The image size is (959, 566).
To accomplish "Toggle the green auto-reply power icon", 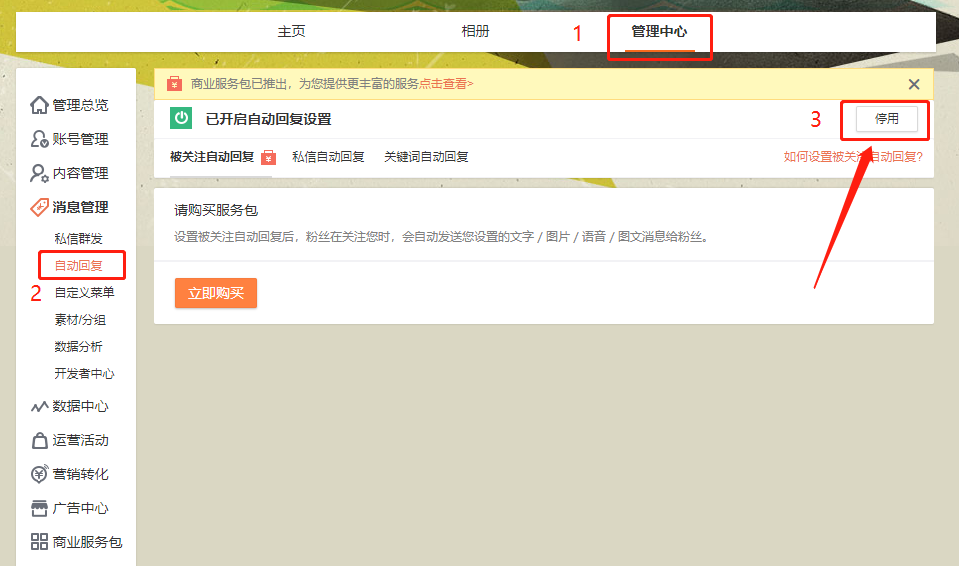I will (x=181, y=118).
